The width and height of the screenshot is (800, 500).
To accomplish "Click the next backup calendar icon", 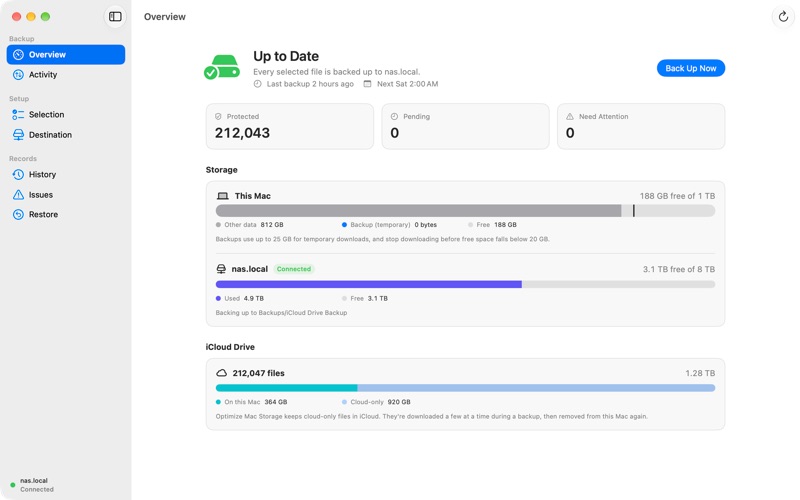I will (x=367, y=84).
